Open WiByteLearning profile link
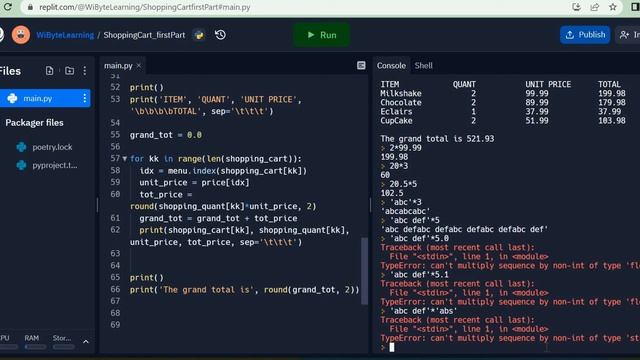Screen dimensions: 640x360 [x=65, y=35]
